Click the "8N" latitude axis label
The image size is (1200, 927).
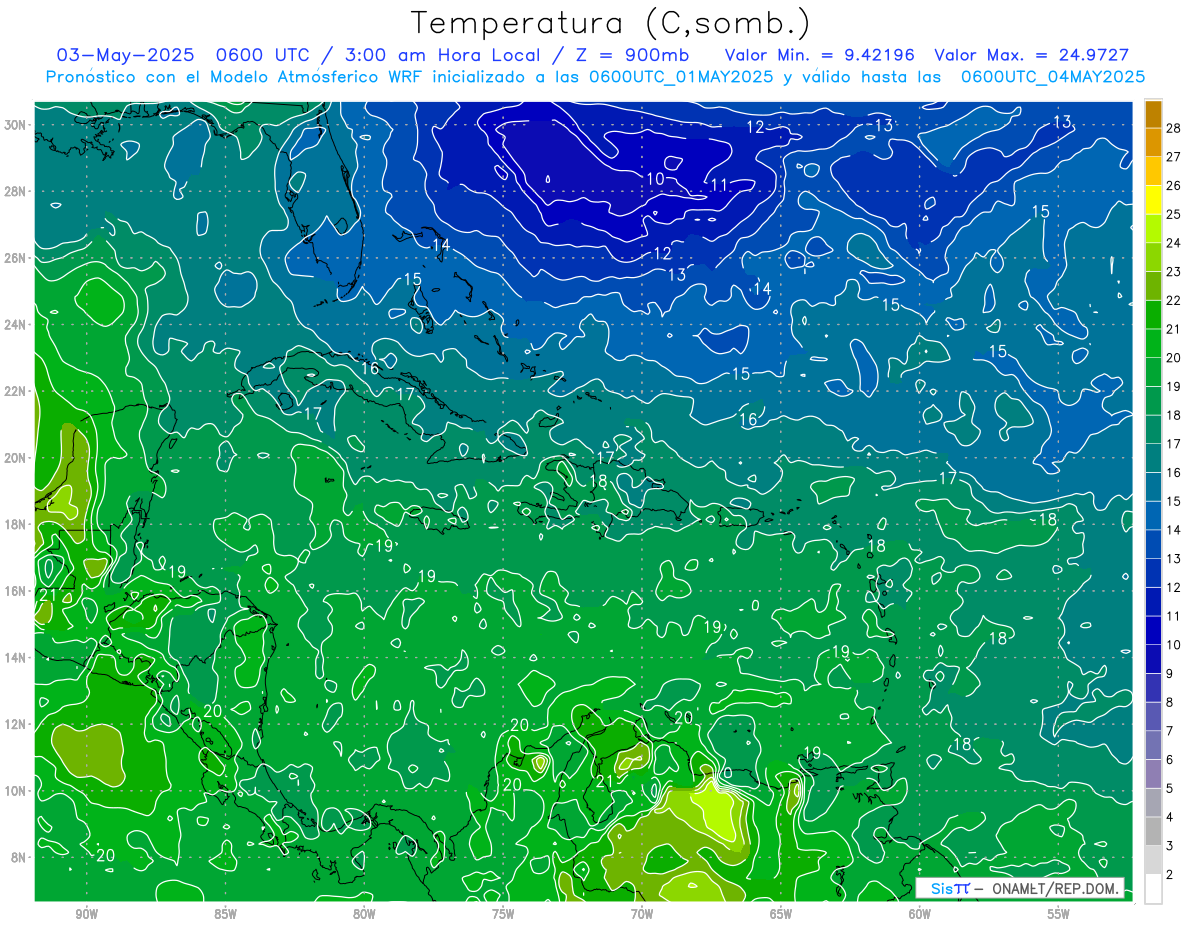tap(20, 858)
